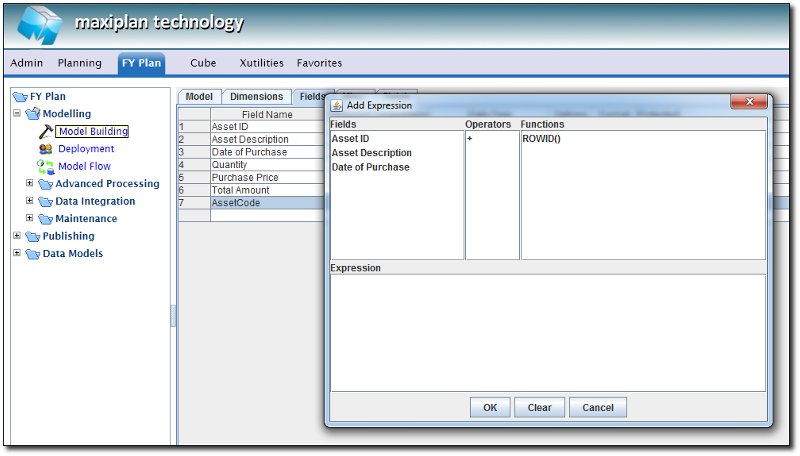
Task: Expand the Maintenance tree node
Action: [x=30, y=219]
